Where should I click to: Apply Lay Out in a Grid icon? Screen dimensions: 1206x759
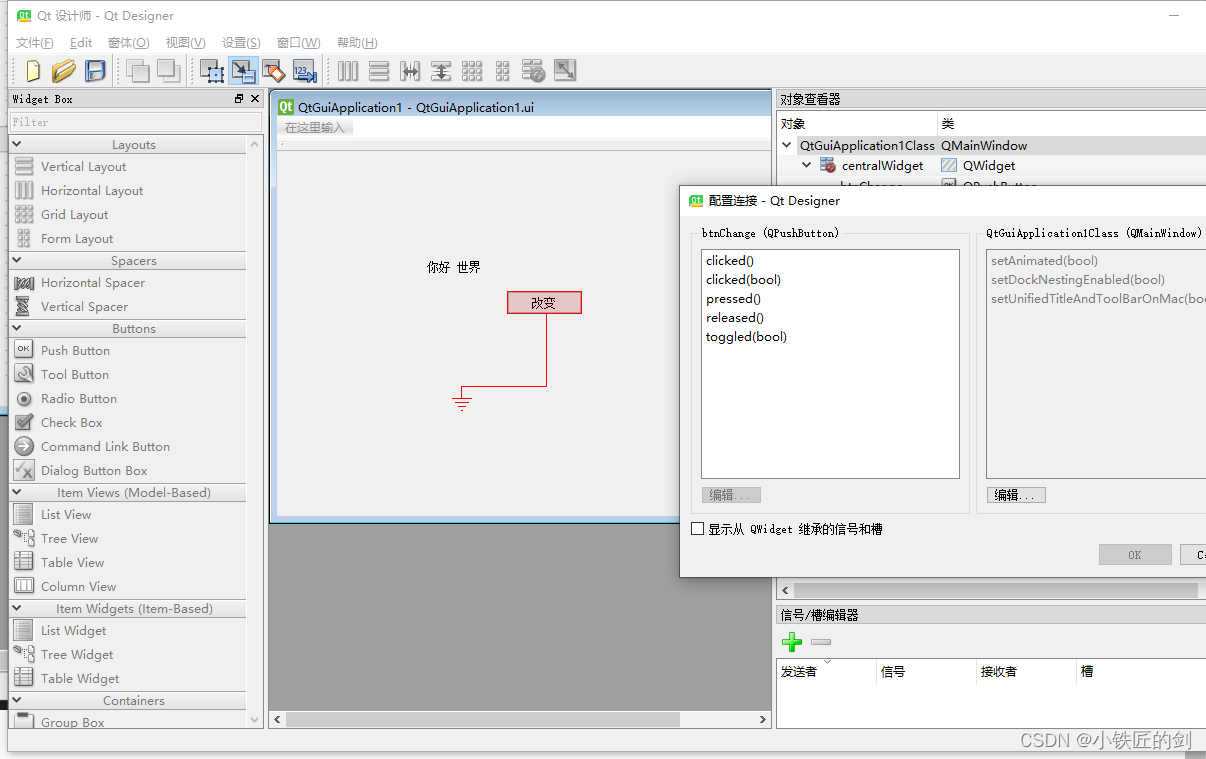[x=471, y=71]
